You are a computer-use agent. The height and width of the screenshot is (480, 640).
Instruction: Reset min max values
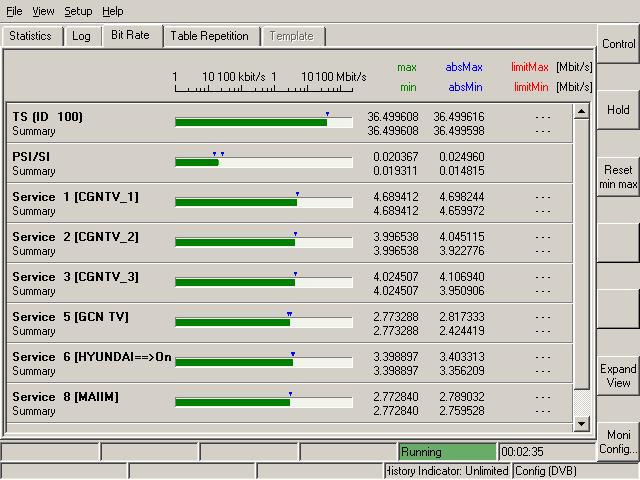[618, 177]
